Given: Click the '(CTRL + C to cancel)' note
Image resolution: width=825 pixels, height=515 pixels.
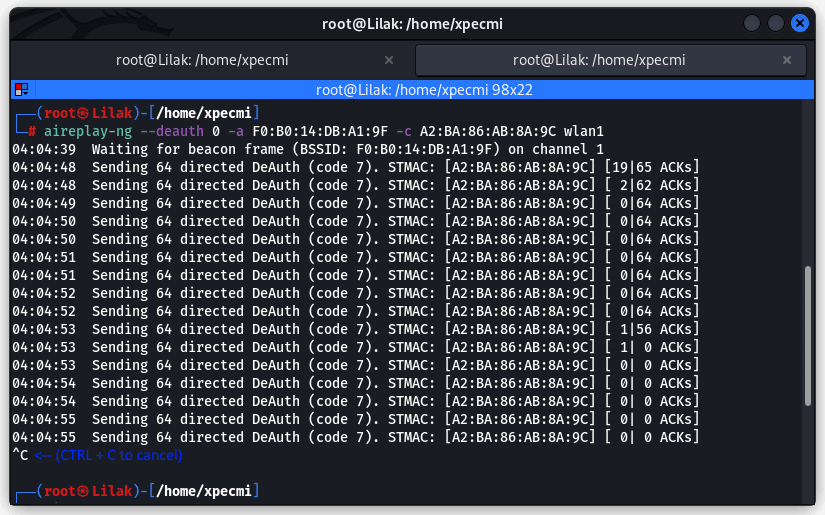Looking at the screenshot, I should click(x=119, y=455).
